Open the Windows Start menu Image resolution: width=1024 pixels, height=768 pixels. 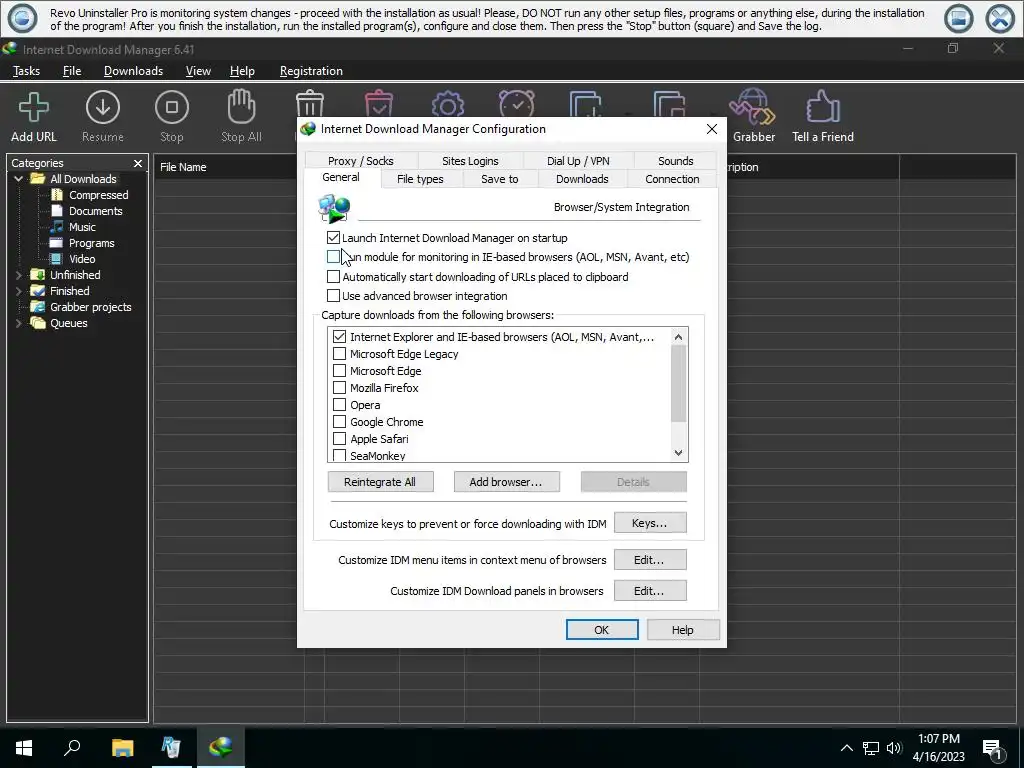coord(24,747)
